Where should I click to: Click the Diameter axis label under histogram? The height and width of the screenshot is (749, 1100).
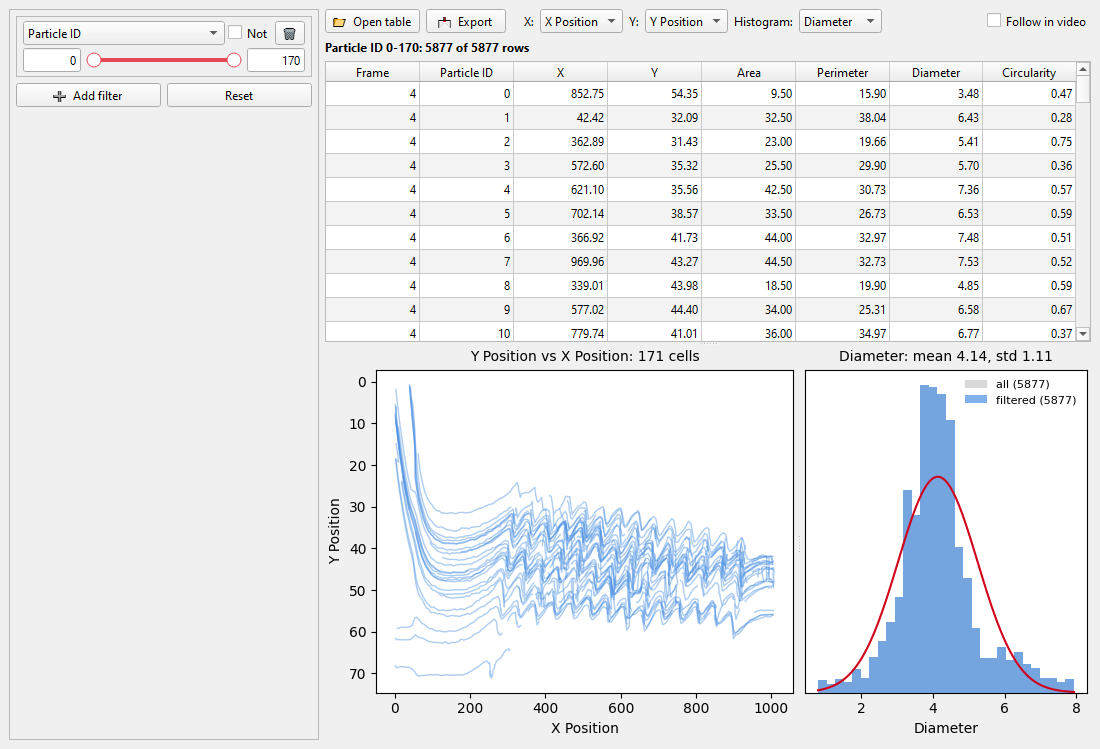tap(946, 728)
